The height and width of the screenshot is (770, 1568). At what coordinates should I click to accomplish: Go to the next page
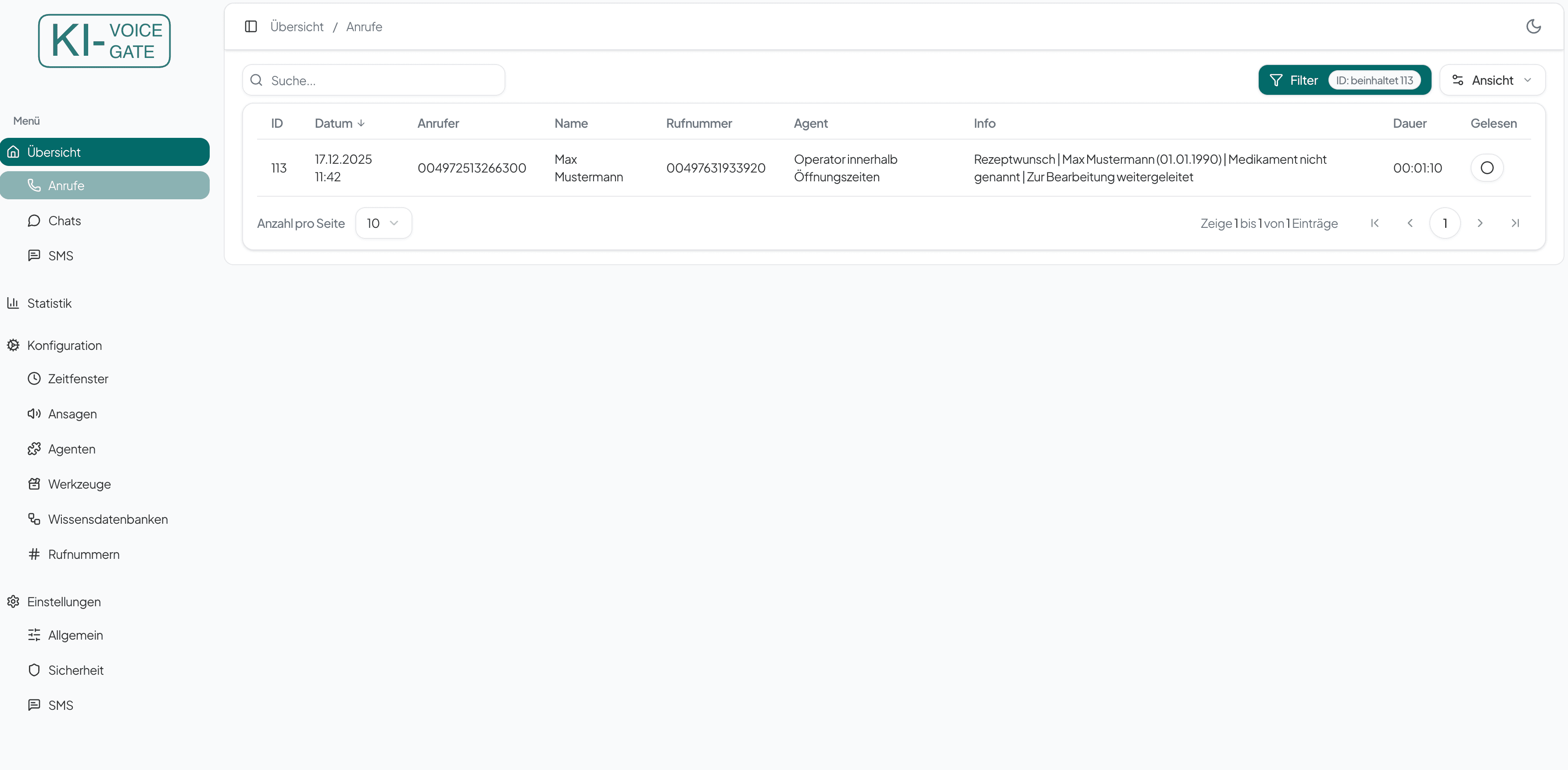tap(1480, 223)
